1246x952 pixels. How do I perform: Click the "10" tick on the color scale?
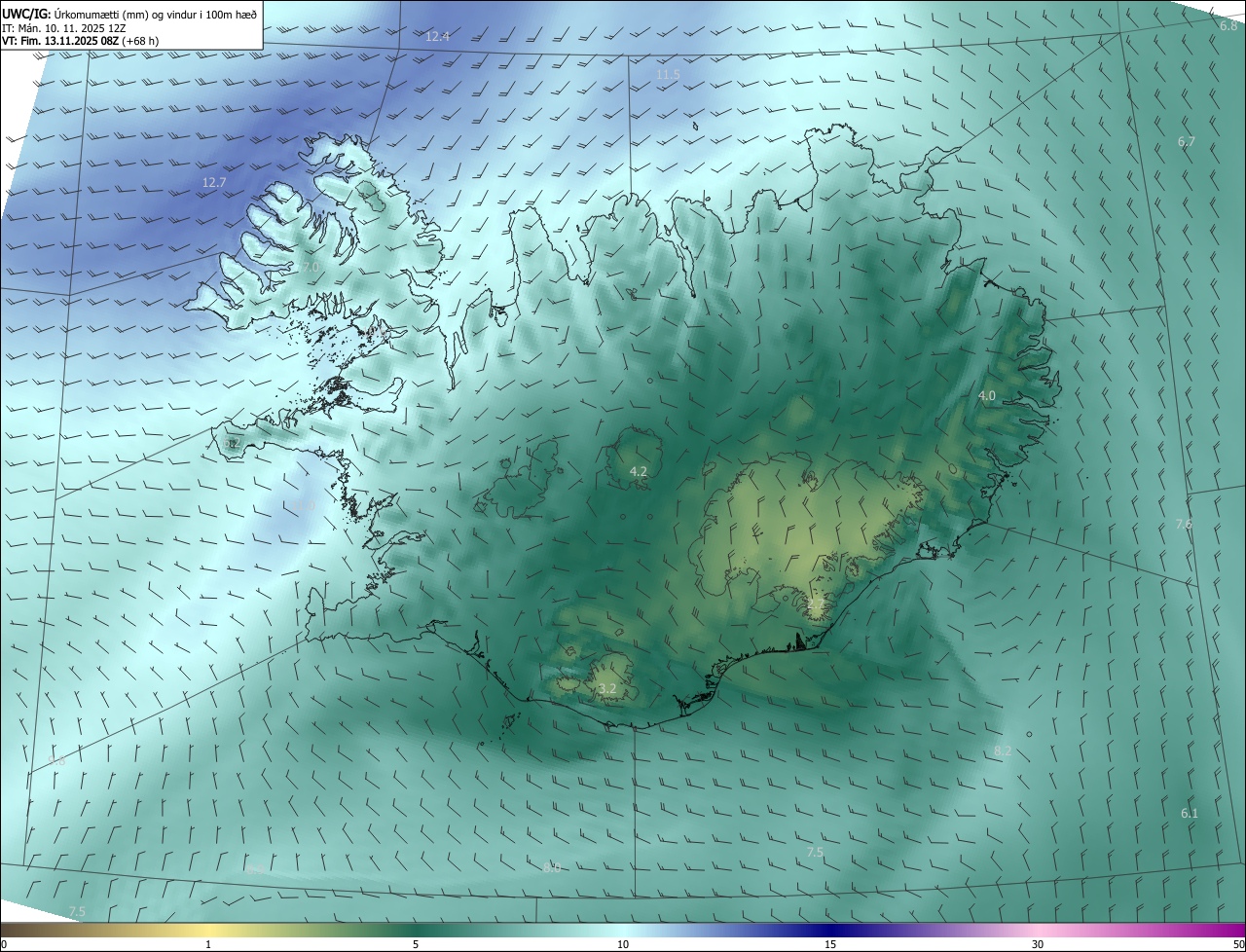[623, 944]
